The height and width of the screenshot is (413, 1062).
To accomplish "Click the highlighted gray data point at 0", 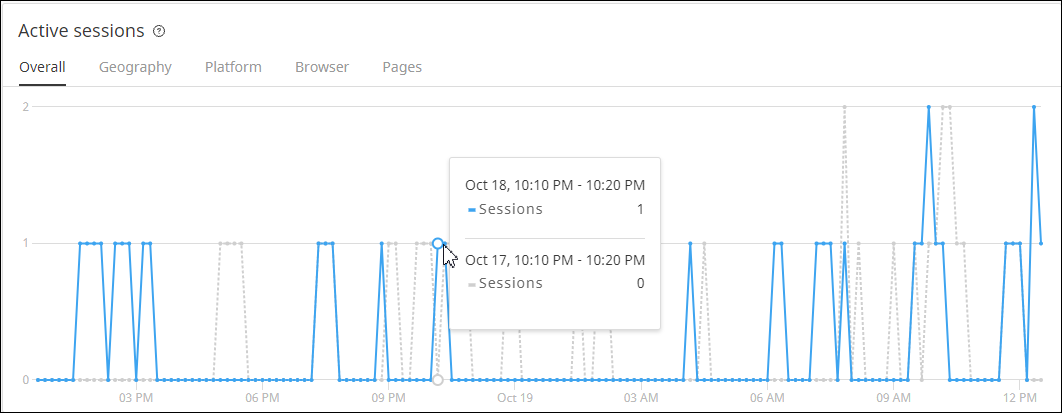I will point(437,380).
